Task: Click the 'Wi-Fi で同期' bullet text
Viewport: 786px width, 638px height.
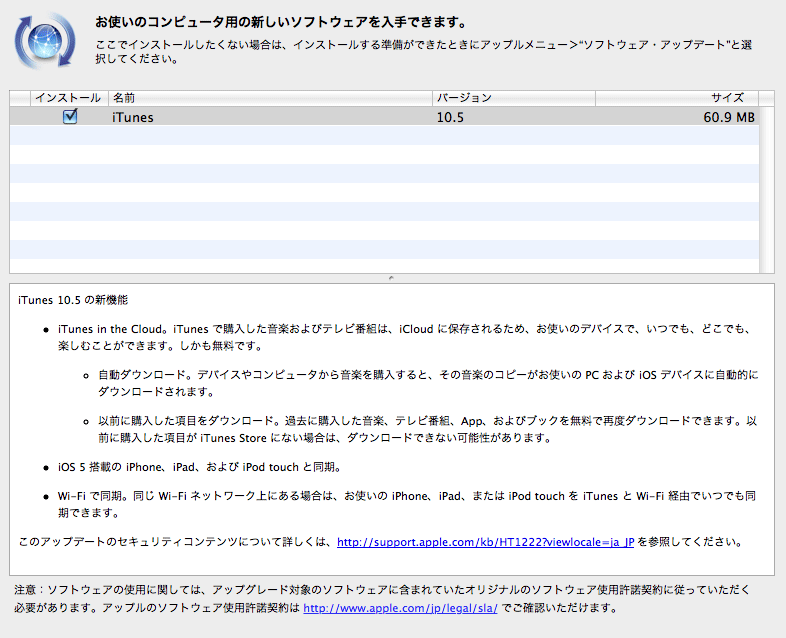Action: (x=407, y=504)
